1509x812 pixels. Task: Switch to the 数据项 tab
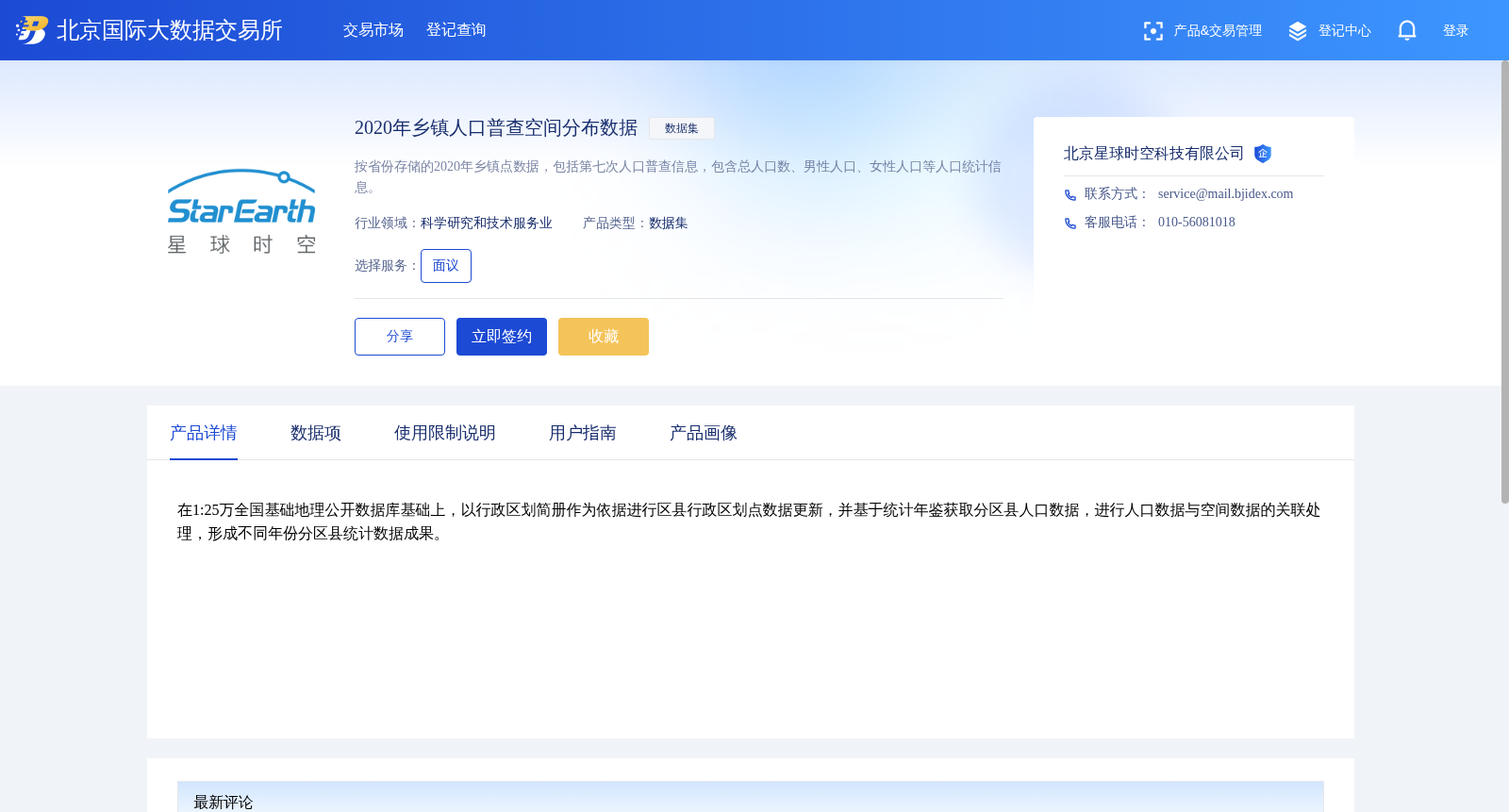[316, 433]
